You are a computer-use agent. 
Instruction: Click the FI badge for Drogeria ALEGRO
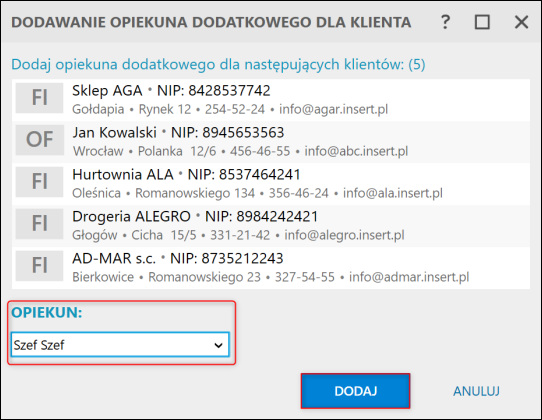click(39, 224)
